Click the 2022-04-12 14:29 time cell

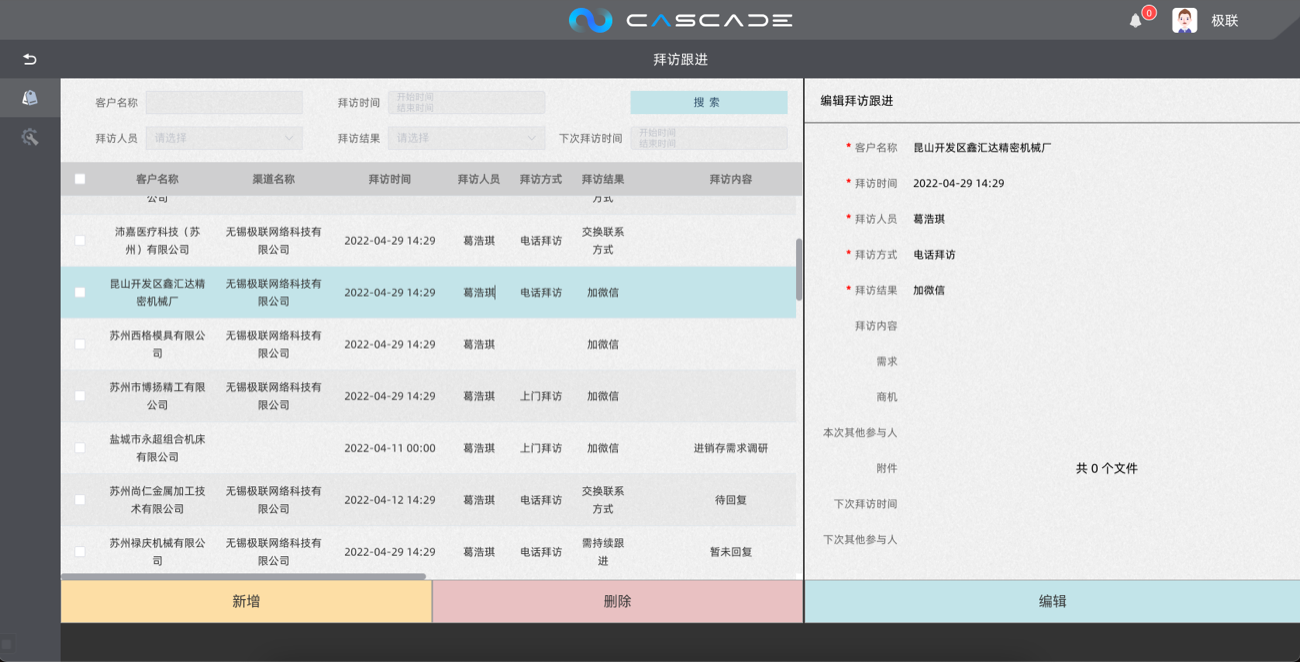pos(389,500)
